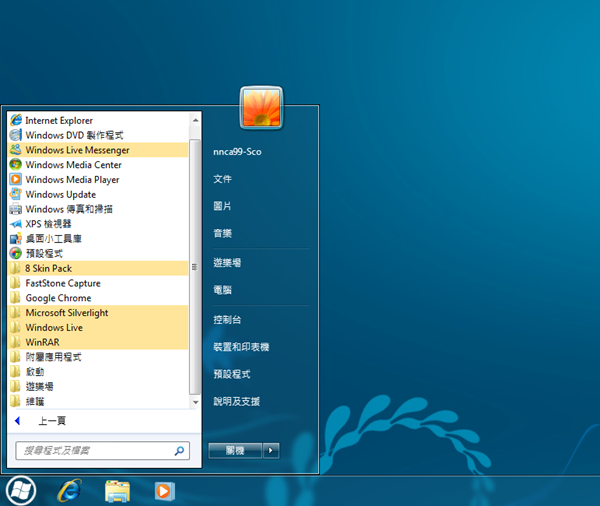This screenshot has width=600, height=506.
Task: Open Internet Explorer on taskbar
Action: [x=70, y=490]
